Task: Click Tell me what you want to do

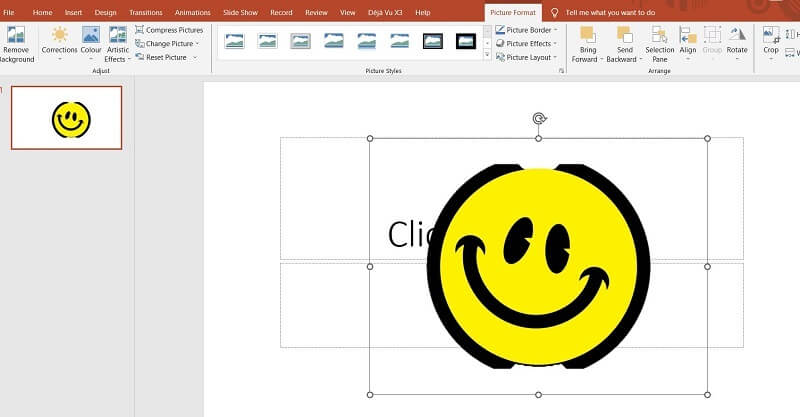Action: click(610, 12)
